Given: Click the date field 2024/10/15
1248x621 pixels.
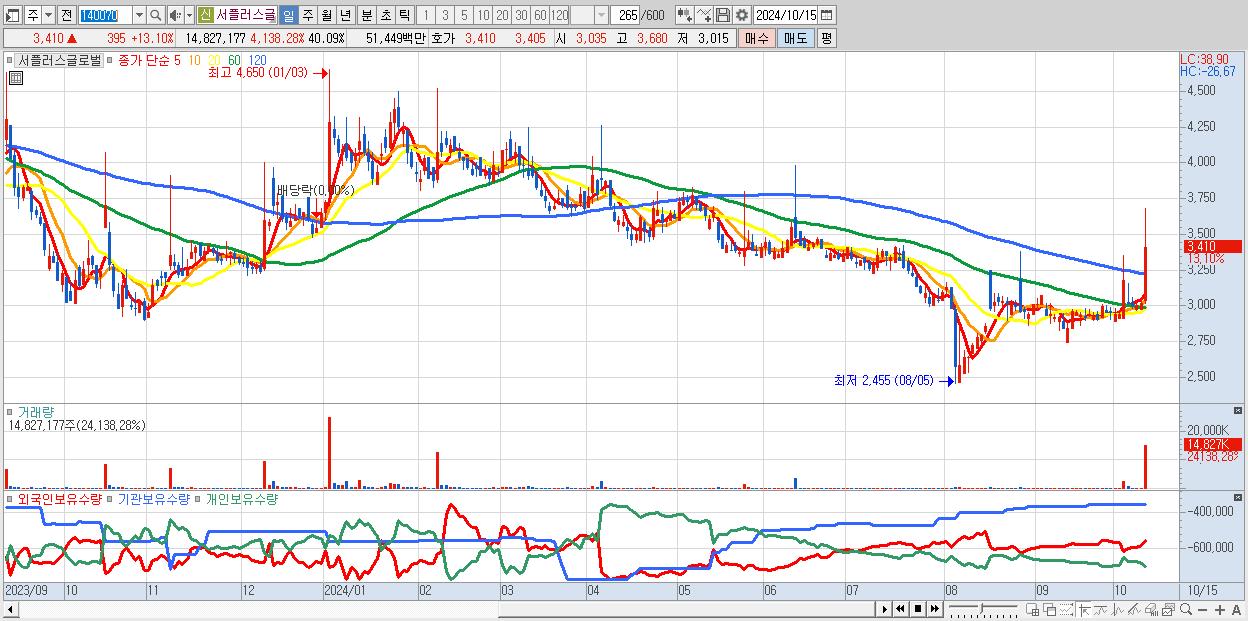Looking at the screenshot, I should (786, 15).
